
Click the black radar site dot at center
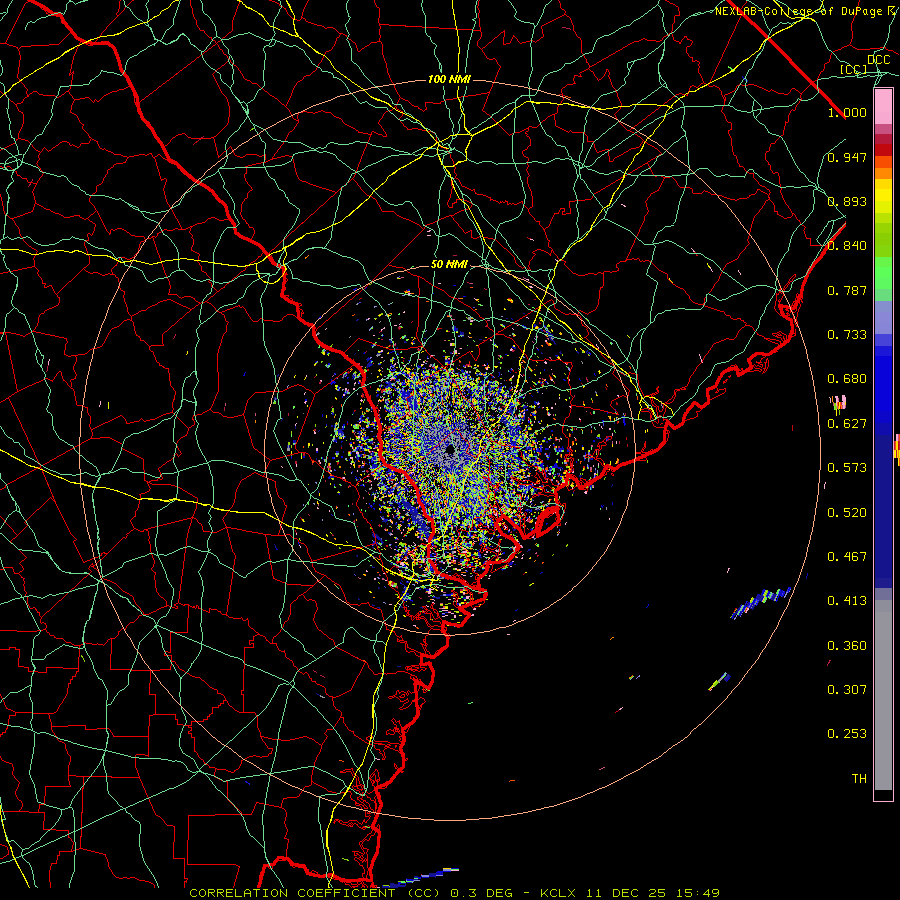click(x=450, y=450)
